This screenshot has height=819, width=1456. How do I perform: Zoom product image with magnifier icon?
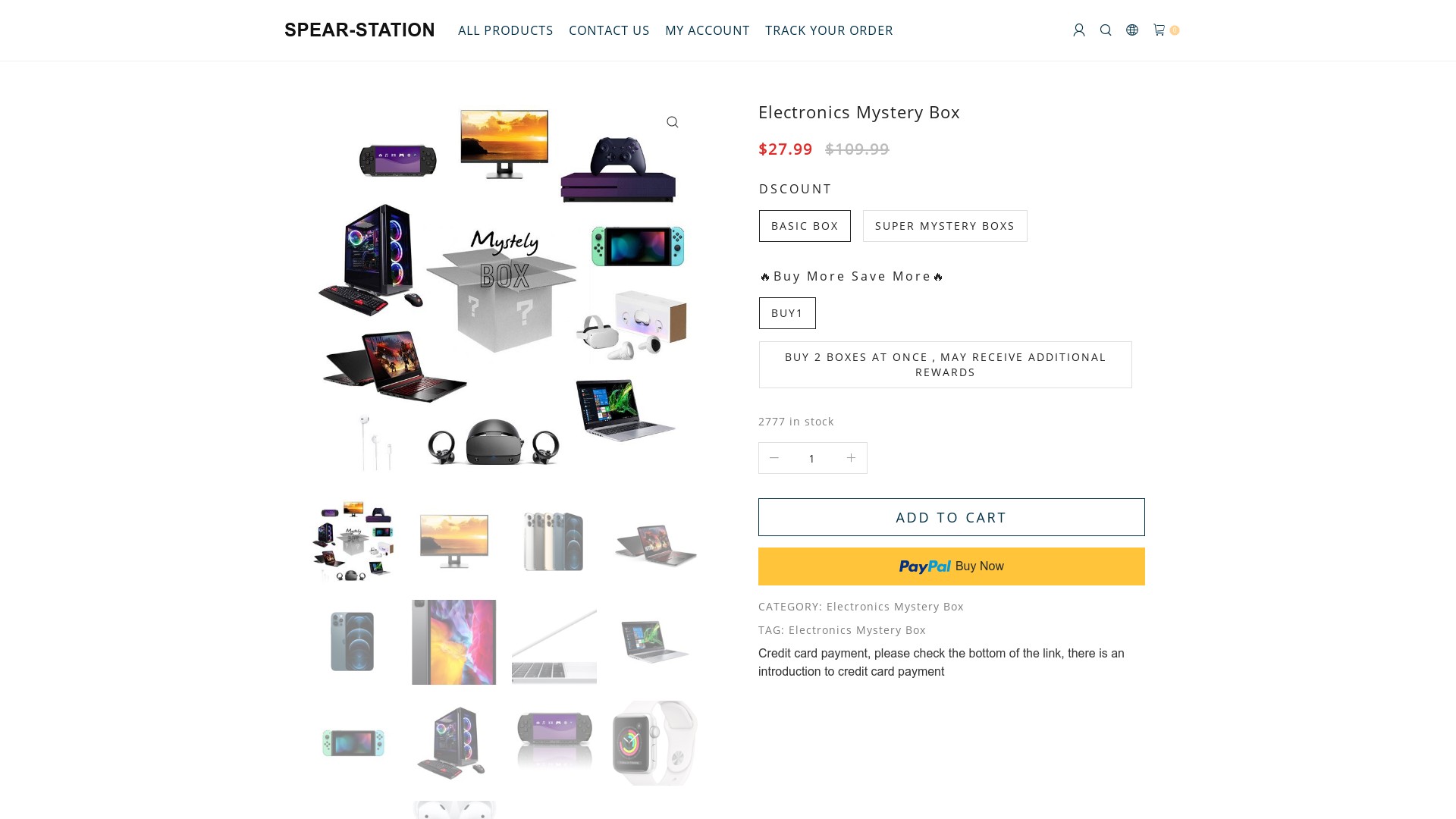pos(673,122)
